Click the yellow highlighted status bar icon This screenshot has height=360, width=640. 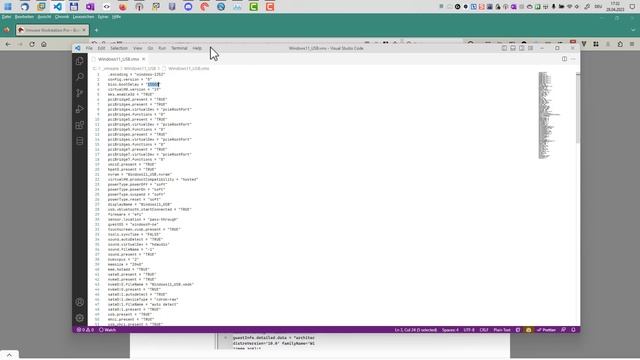529,330
